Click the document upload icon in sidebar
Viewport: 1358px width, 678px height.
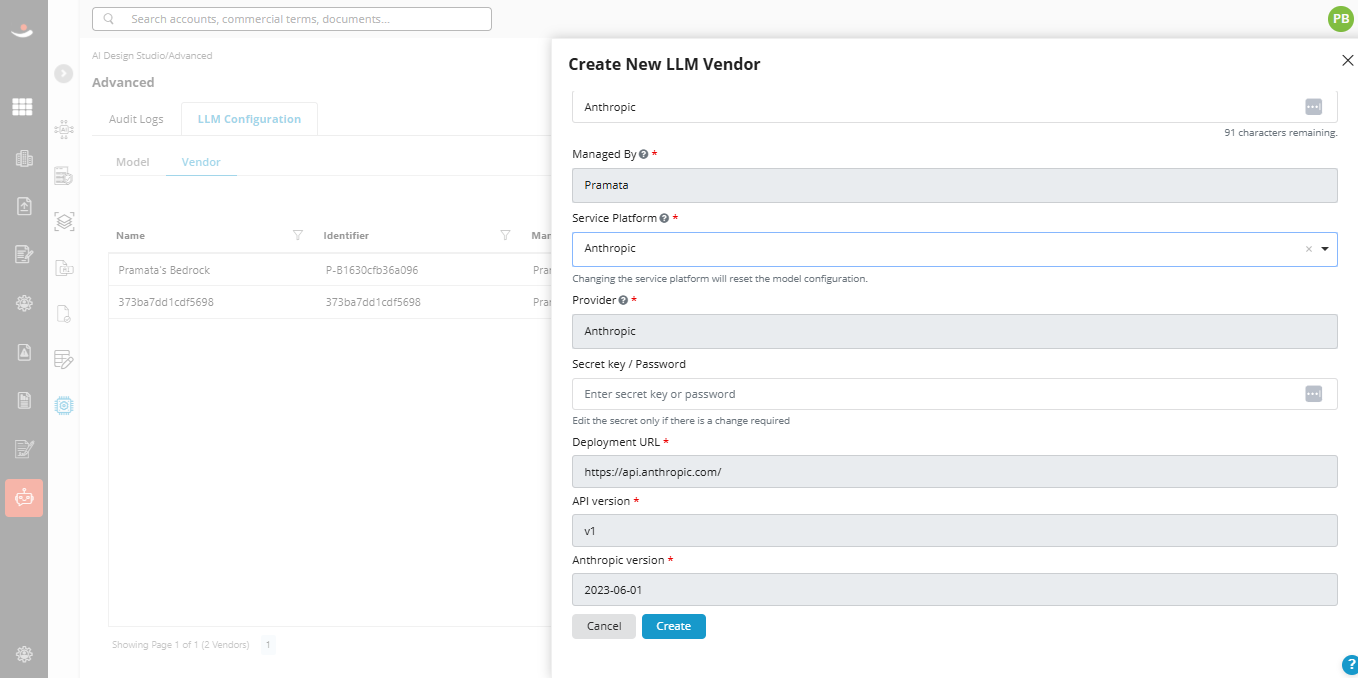tap(24, 206)
